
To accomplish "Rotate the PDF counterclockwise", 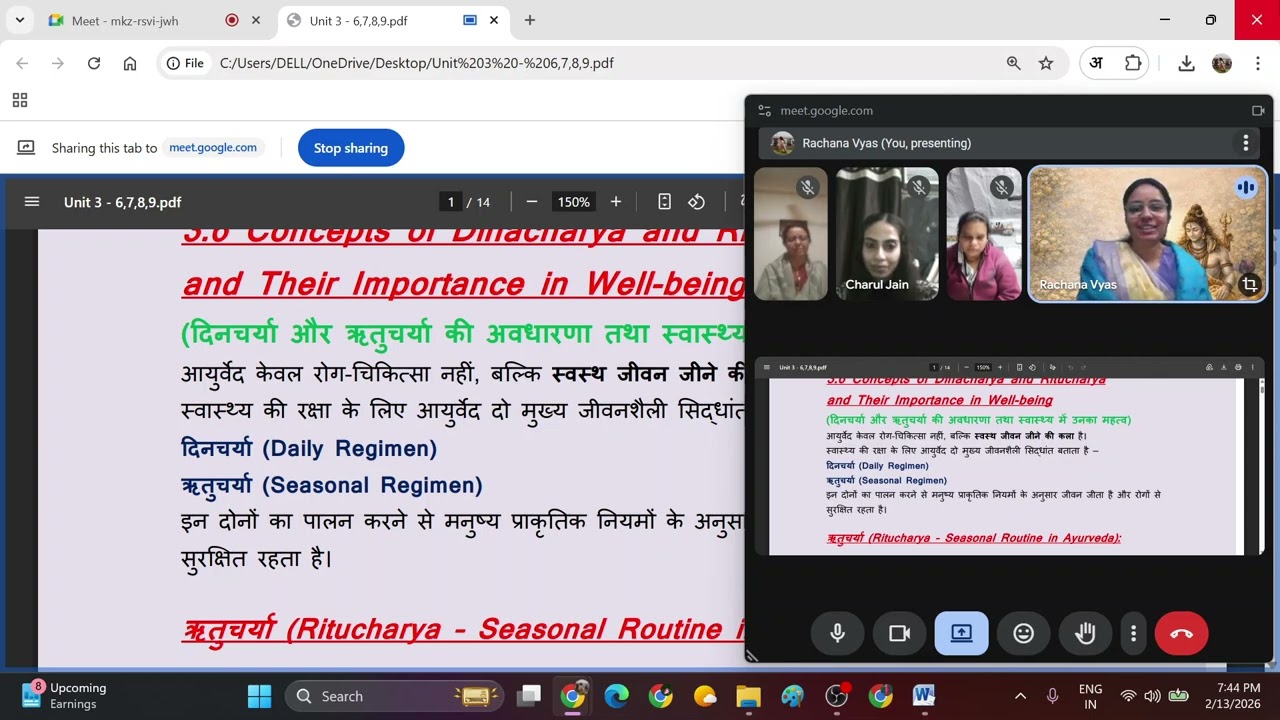I will [x=697, y=202].
